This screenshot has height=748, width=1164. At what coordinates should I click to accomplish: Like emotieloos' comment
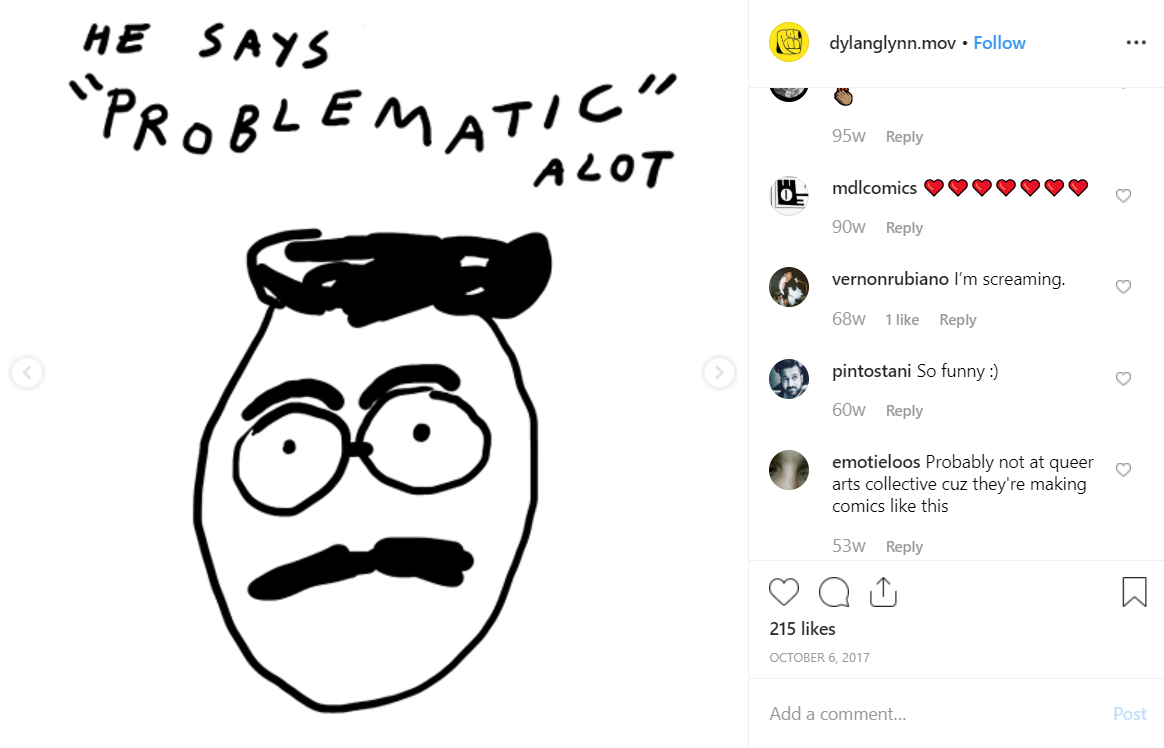[1123, 470]
